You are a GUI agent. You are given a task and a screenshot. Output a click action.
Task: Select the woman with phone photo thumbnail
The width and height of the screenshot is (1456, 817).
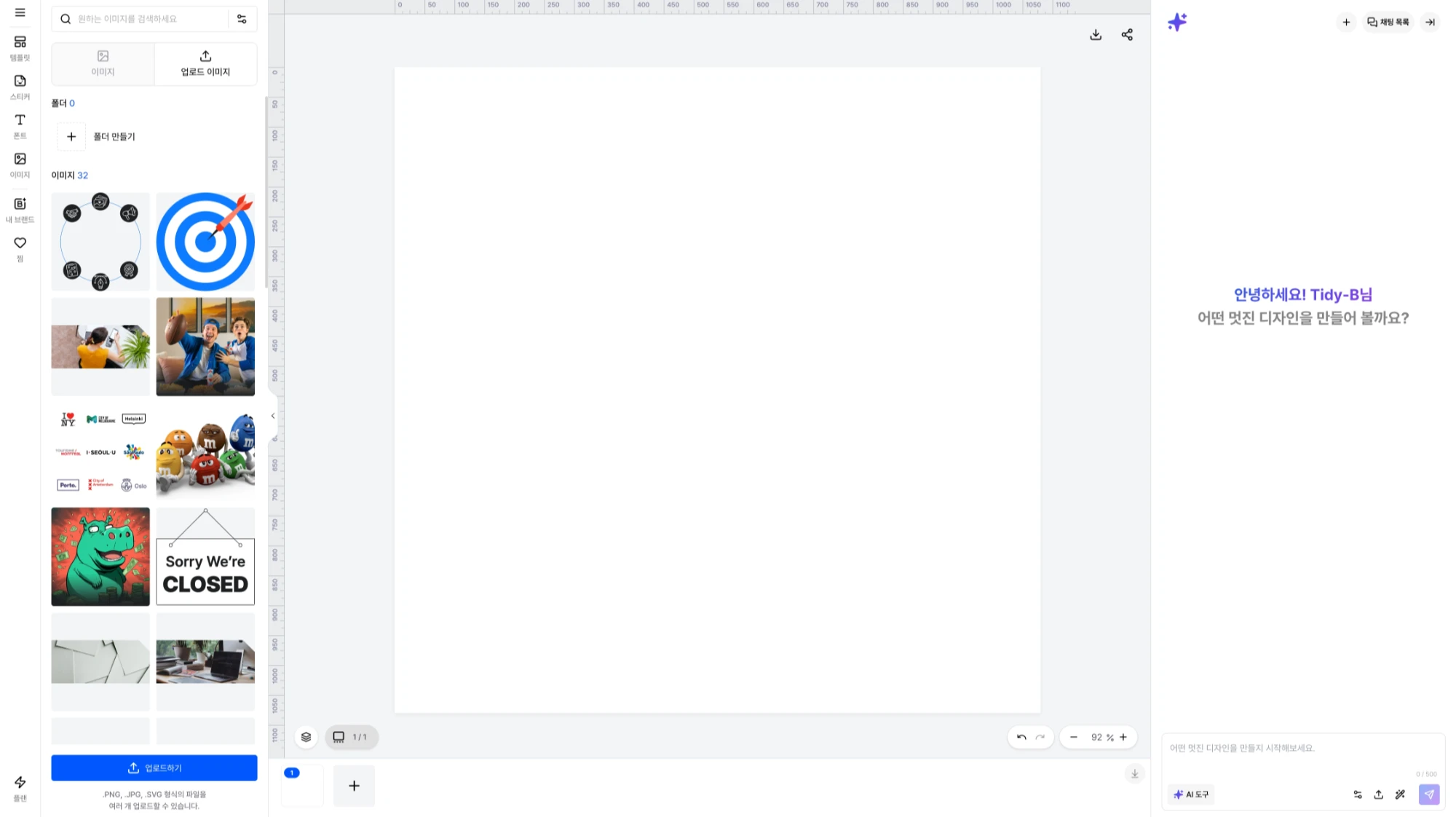100,347
